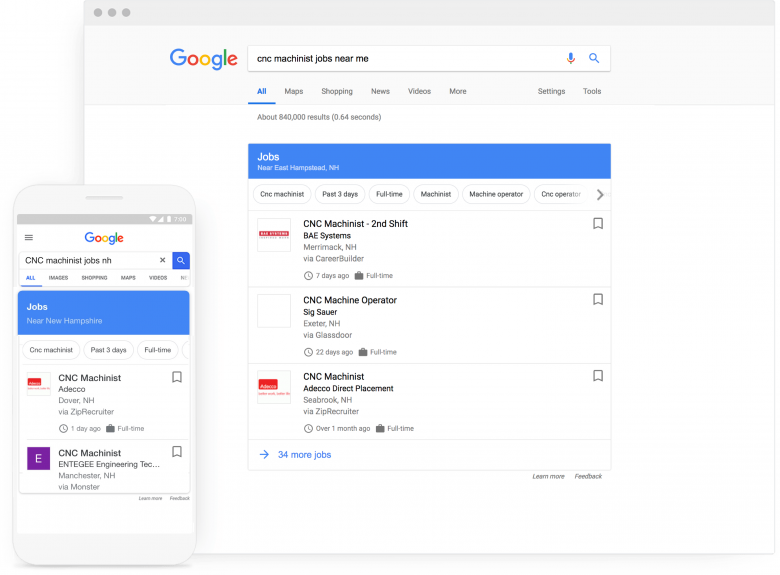Open Tools in search toolbar

tap(592, 92)
